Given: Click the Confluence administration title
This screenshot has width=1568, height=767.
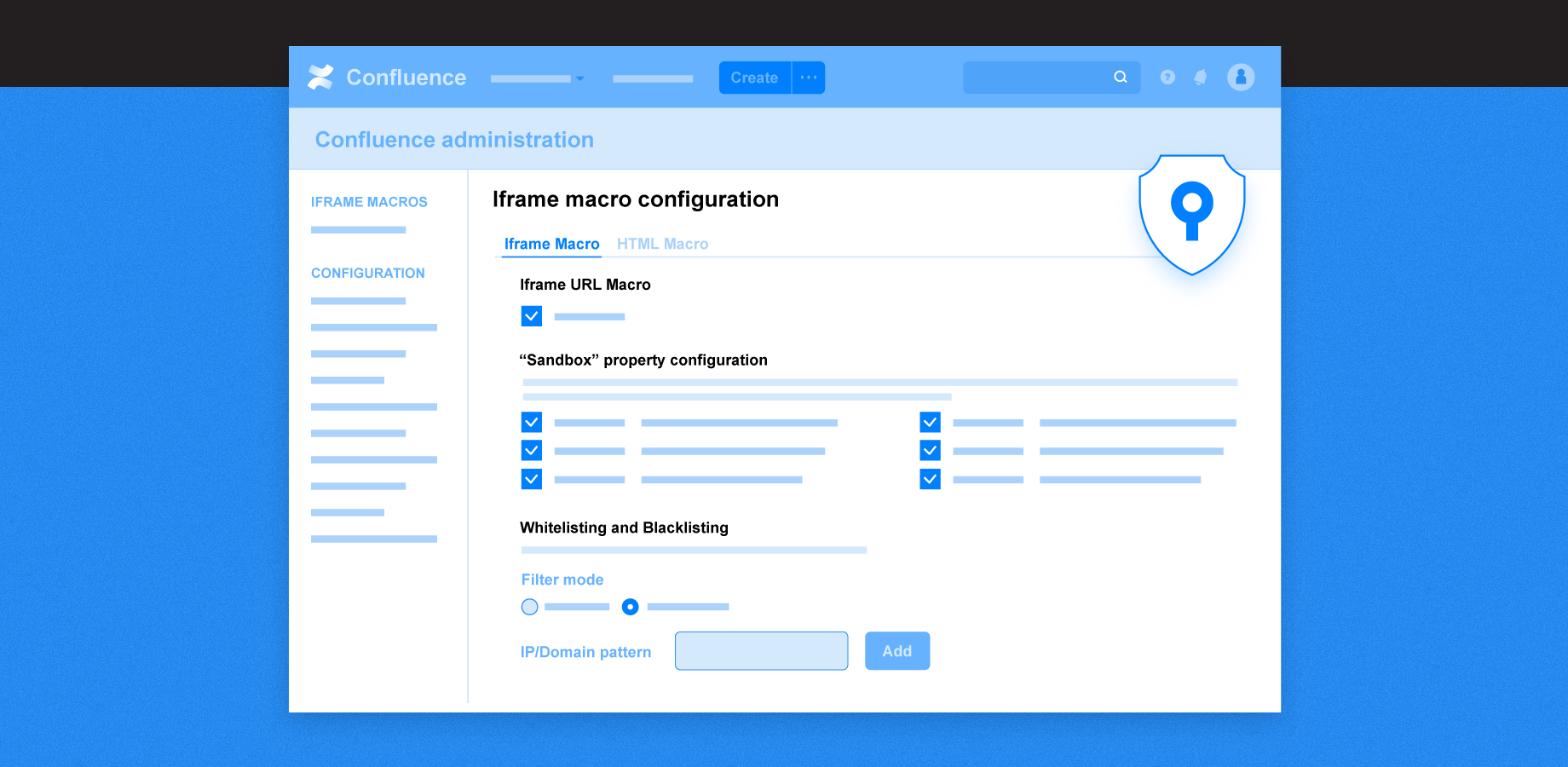Looking at the screenshot, I should coord(454,140).
